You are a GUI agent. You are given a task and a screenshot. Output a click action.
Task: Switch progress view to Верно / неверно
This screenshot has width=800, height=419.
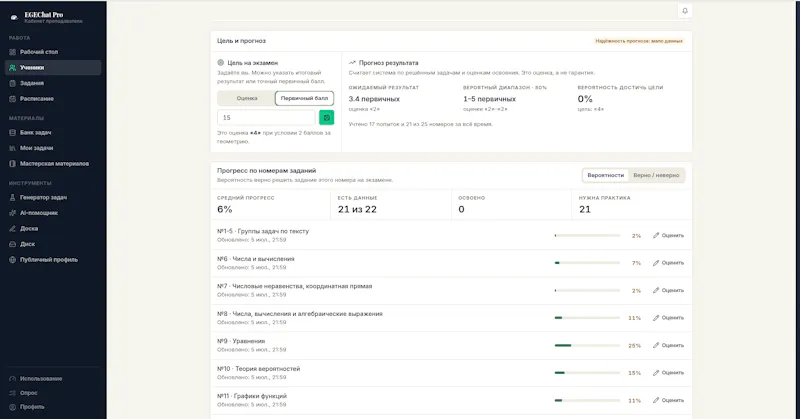[x=656, y=175]
